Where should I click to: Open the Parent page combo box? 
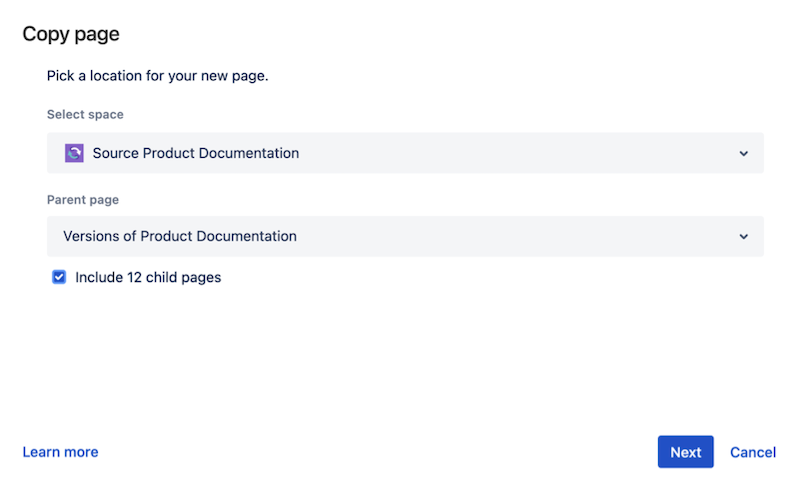tap(405, 237)
